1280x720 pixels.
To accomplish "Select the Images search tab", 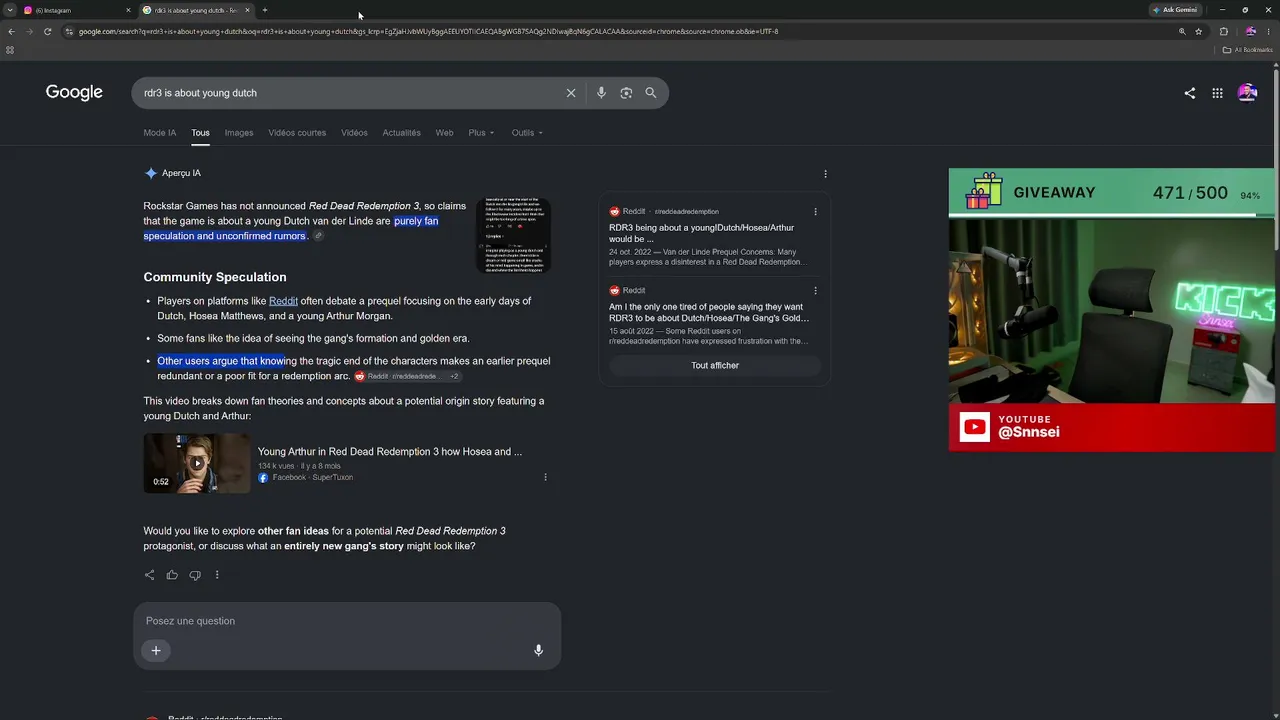I will (239, 133).
